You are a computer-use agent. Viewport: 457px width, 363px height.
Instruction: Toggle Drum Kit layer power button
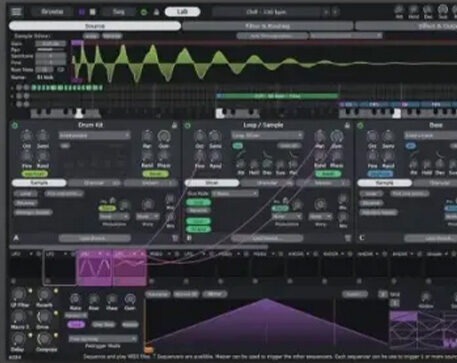15,126
